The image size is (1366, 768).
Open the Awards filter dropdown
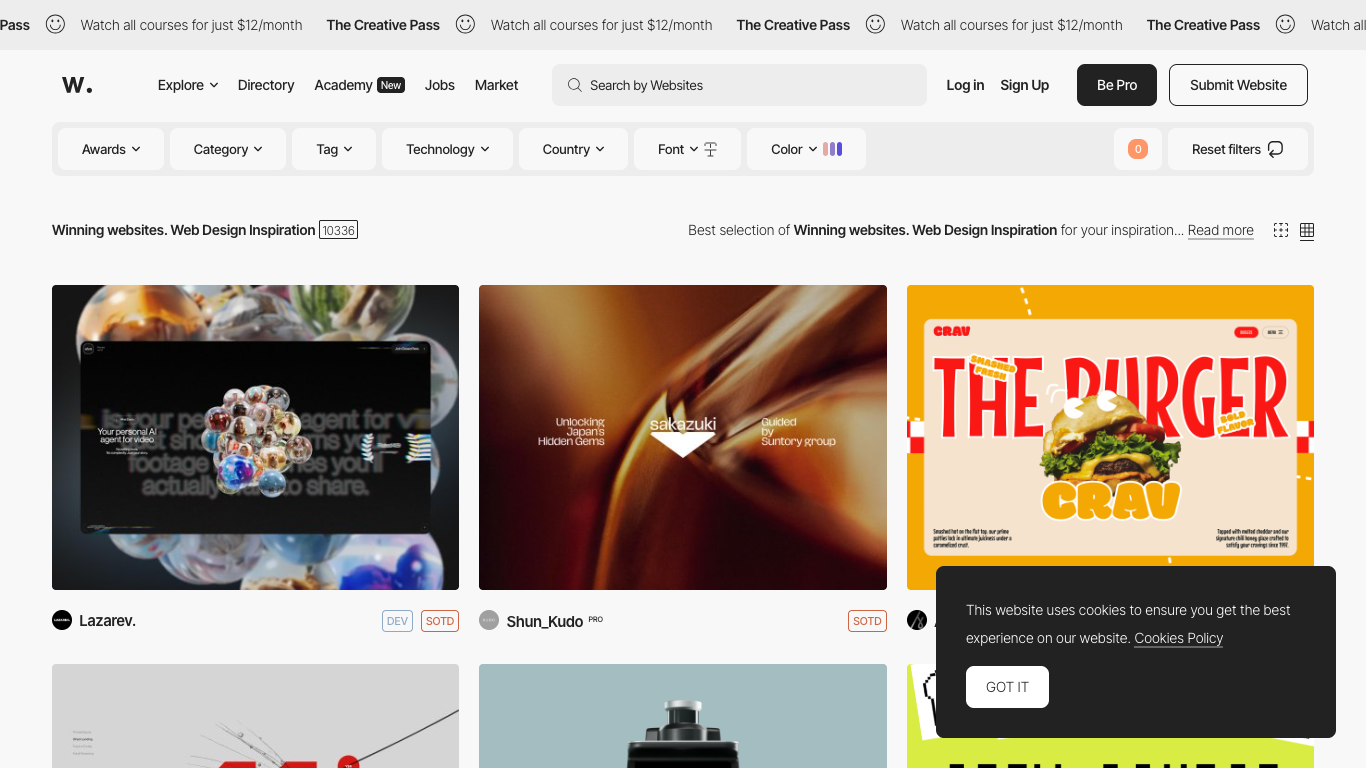tap(111, 149)
